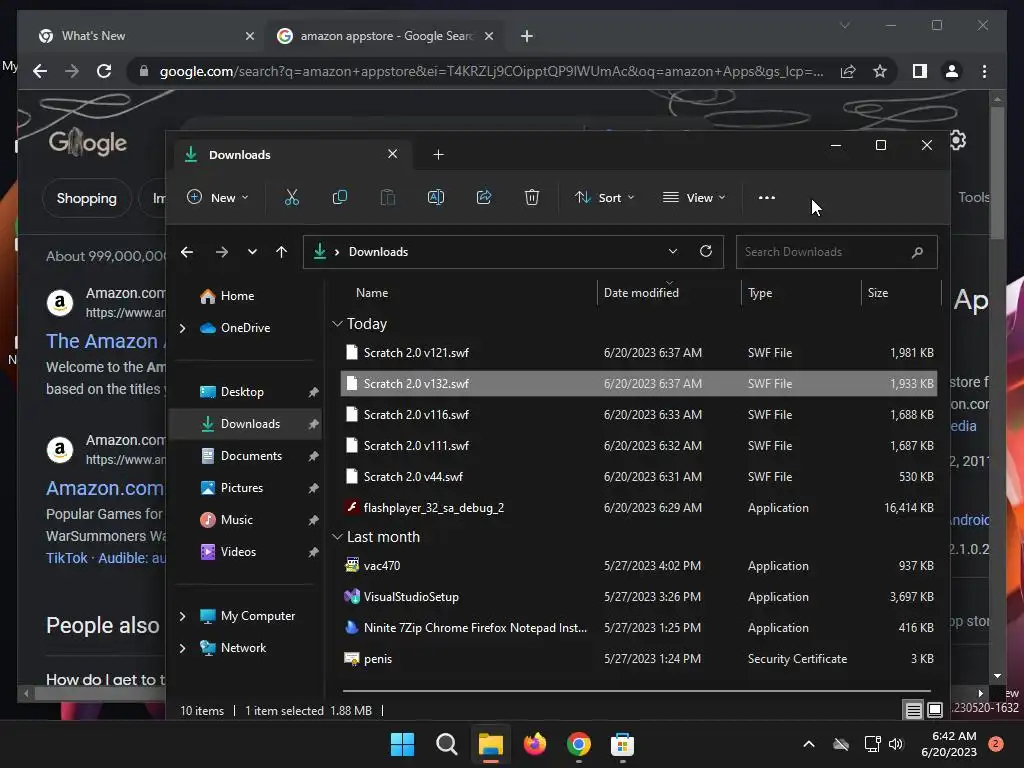Open Windows Start menu
The image size is (1024, 768).
point(402,744)
